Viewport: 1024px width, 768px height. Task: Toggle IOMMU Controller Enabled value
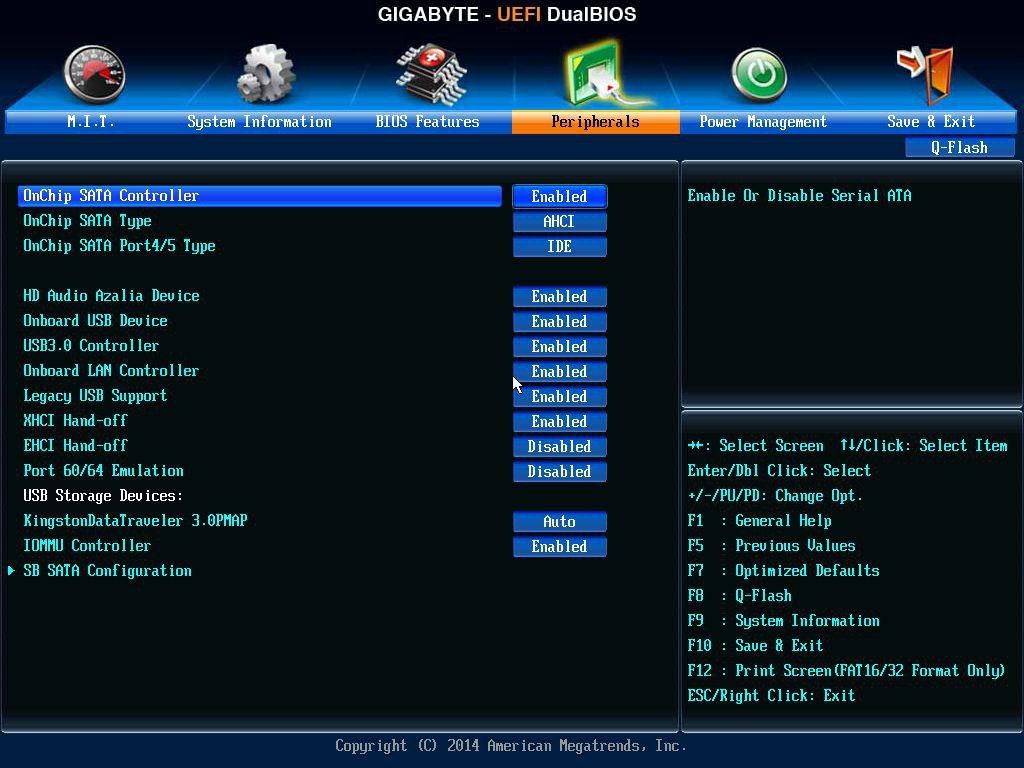click(560, 547)
